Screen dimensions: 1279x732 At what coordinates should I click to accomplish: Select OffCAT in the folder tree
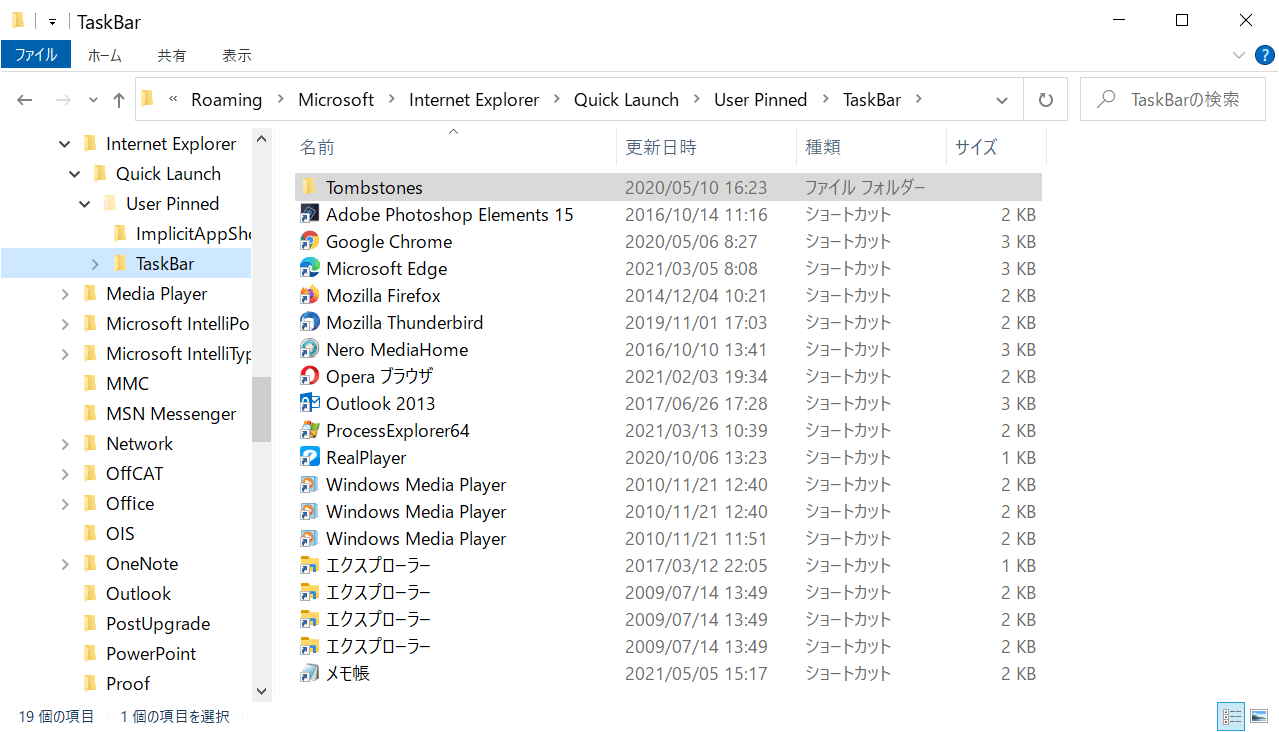[135, 474]
